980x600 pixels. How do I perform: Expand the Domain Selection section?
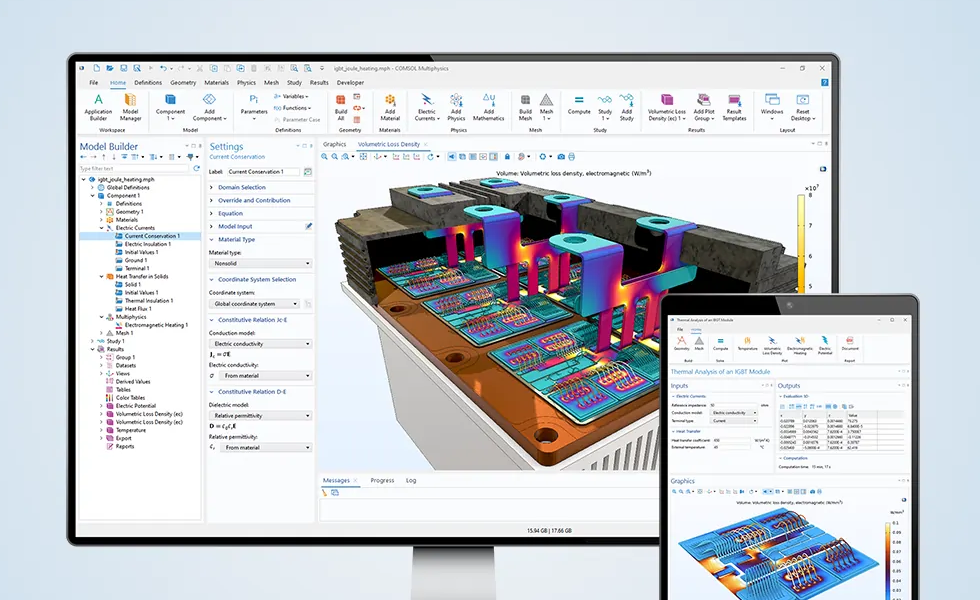point(242,187)
